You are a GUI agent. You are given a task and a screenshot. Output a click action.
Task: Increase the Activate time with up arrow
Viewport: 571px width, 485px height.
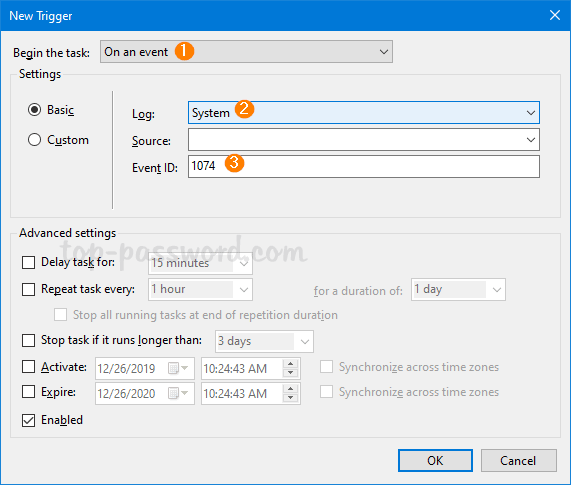tap(290, 364)
